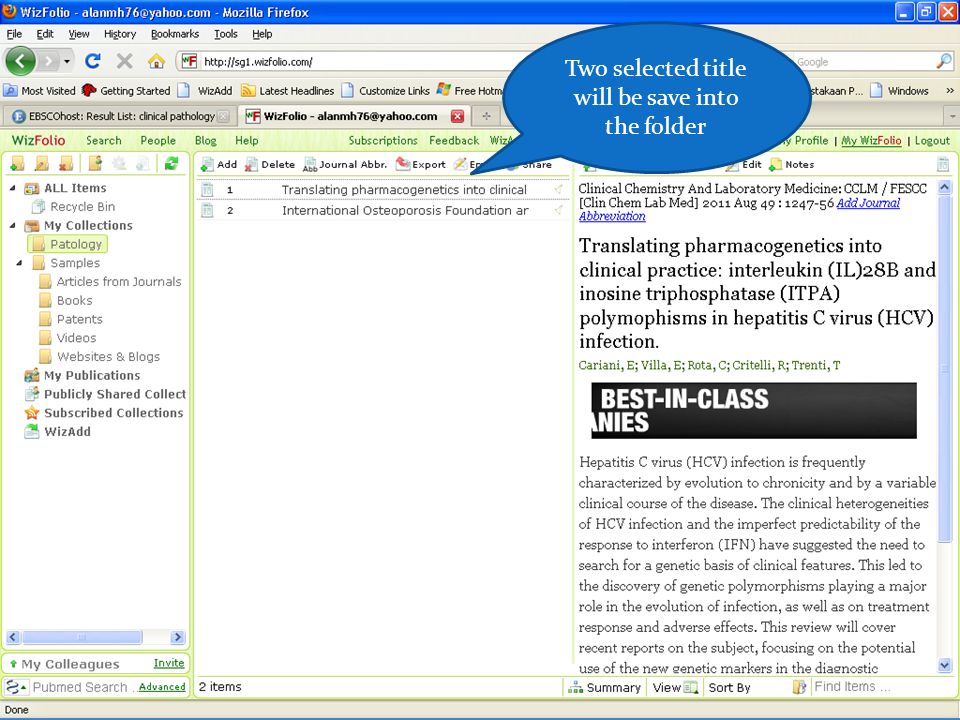Click the Add item button
960x720 pixels.
pyautogui.click(x=219, y=164)
